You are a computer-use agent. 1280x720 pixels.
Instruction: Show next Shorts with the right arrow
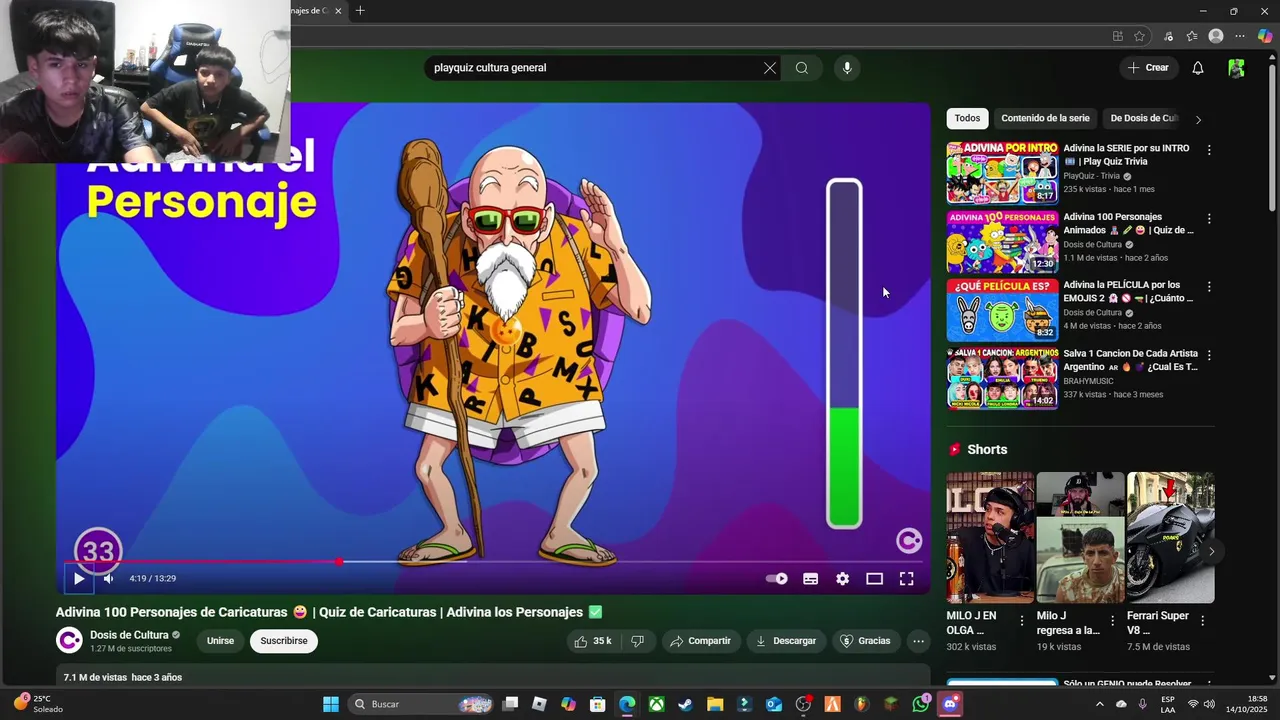click(x=1211, y=551)
